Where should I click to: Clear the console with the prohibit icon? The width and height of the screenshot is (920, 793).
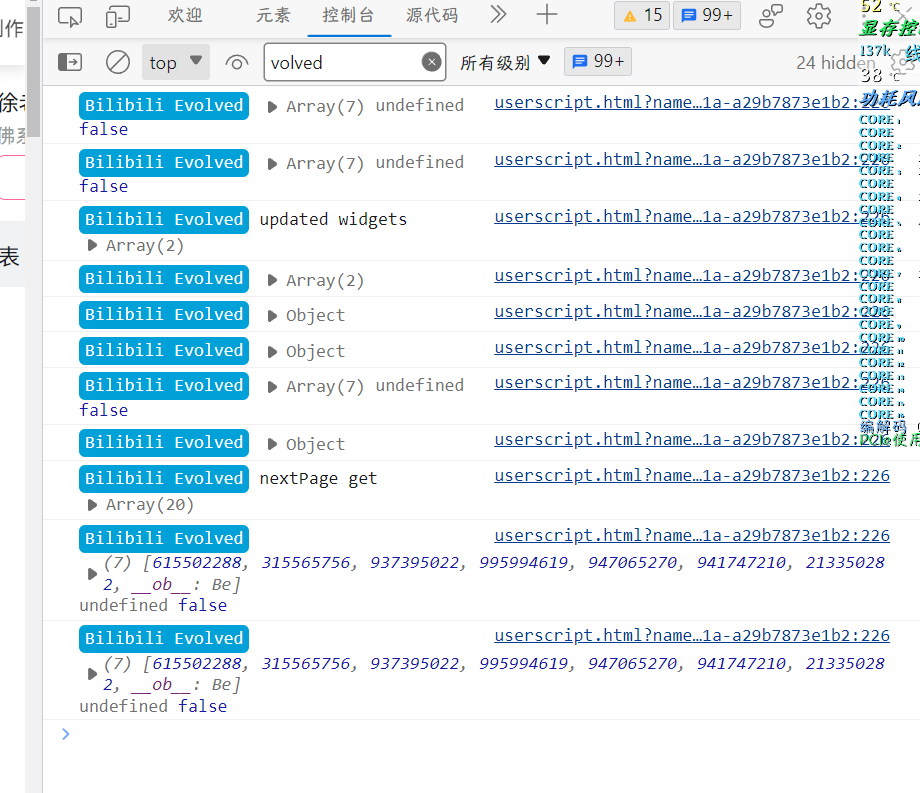coord(117,61)
